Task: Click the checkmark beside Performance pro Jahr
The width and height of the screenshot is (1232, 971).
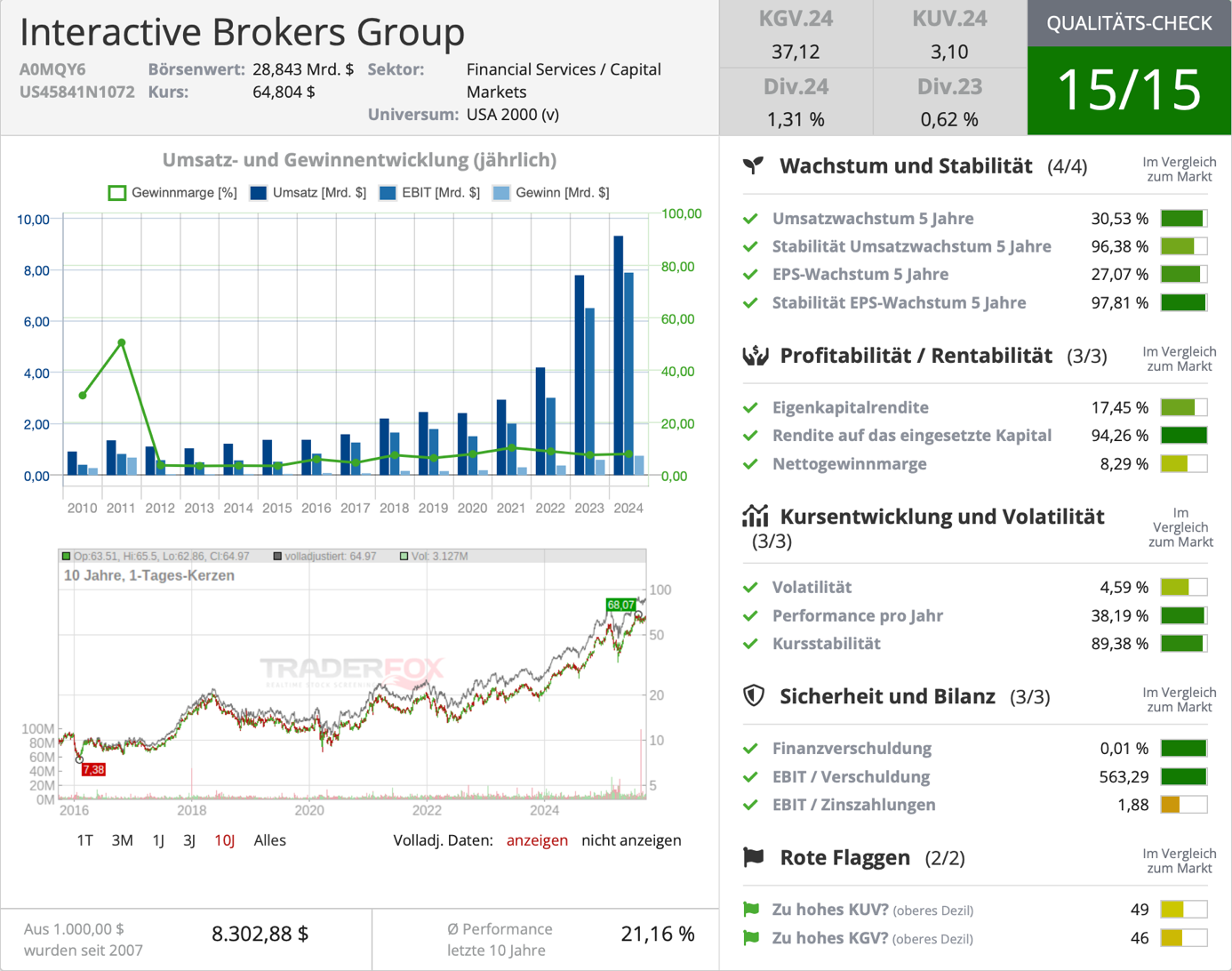Action: pos(751,615)
